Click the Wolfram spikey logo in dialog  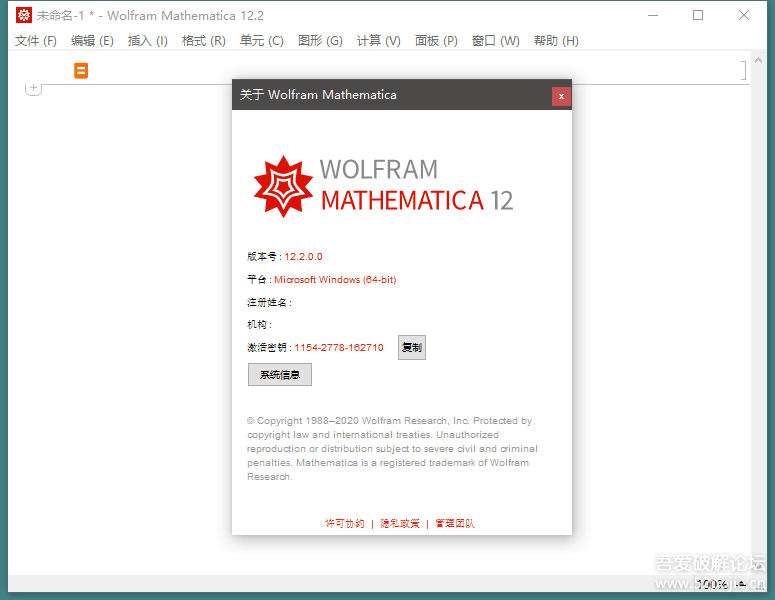283,187
